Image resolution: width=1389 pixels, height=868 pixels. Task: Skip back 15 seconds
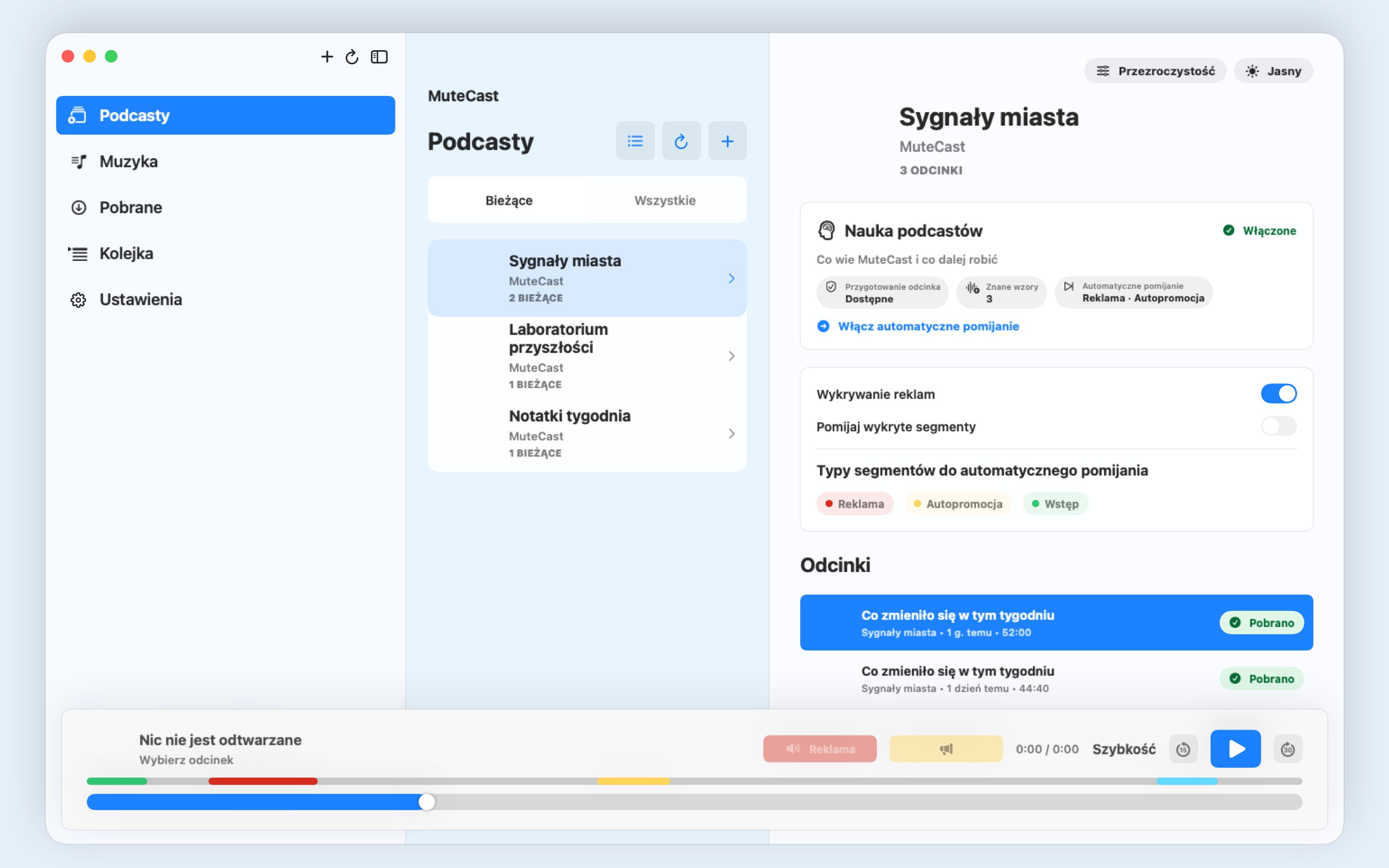1183,749
